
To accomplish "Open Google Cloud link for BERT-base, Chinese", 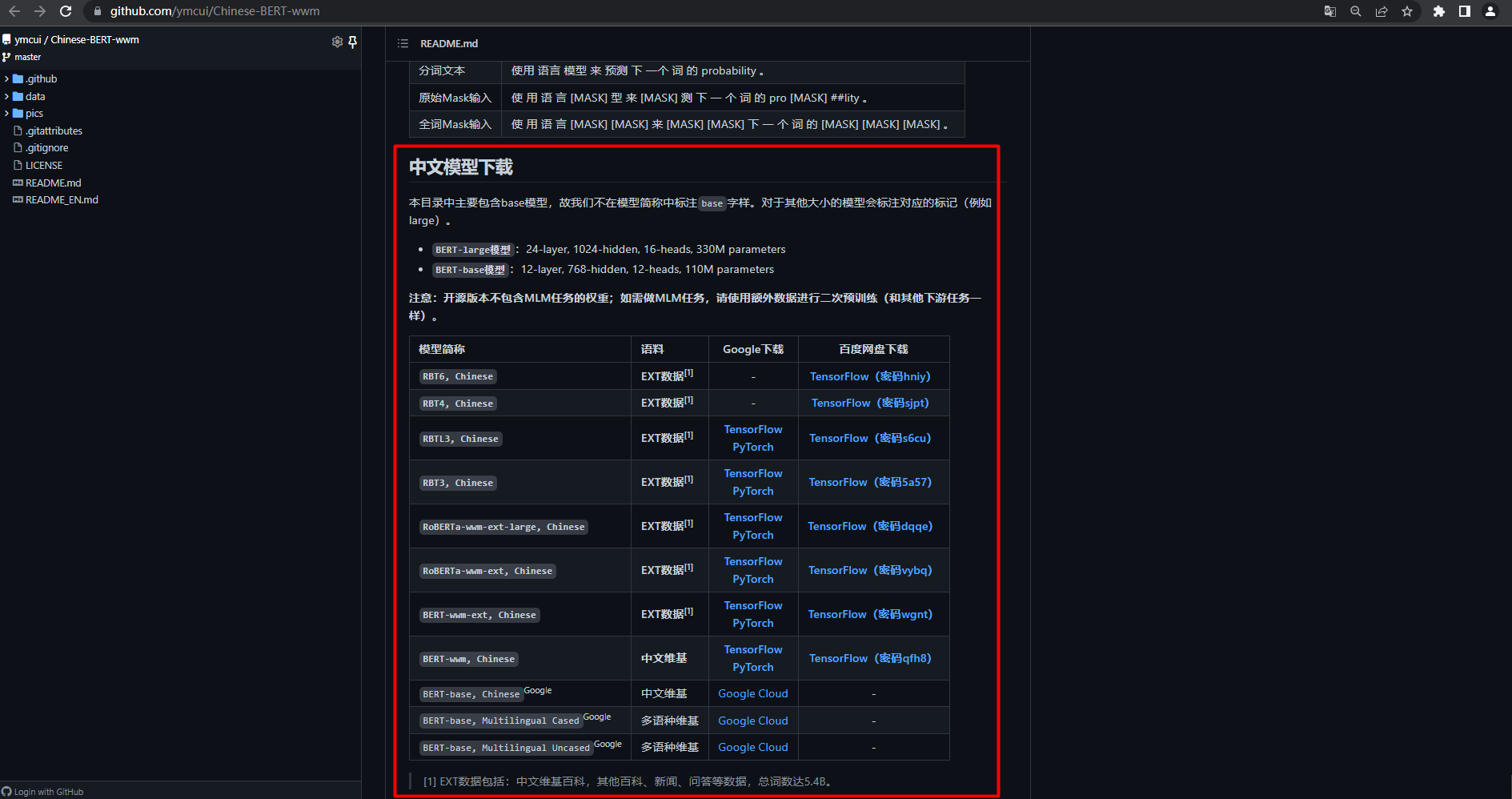I will pyautogui.click(x=753, y=693).
